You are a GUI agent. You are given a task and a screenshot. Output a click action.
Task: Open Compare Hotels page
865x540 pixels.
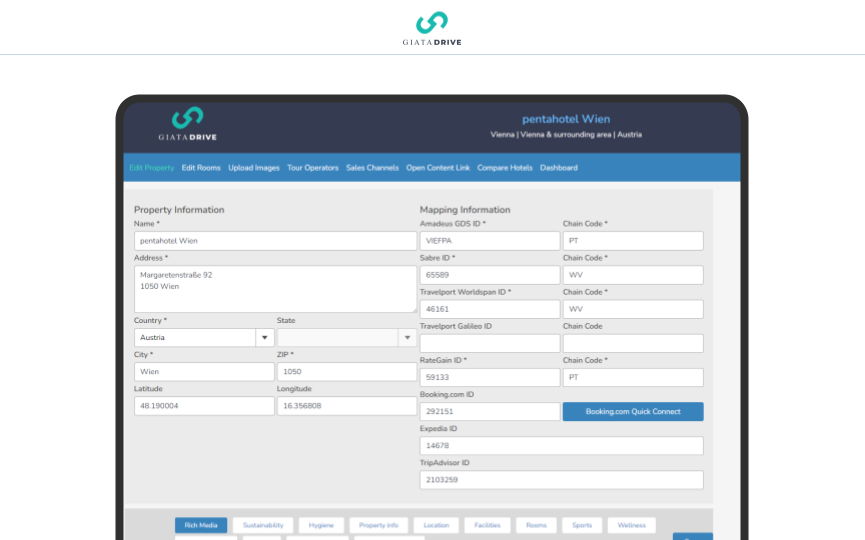(x=505, y=168)
